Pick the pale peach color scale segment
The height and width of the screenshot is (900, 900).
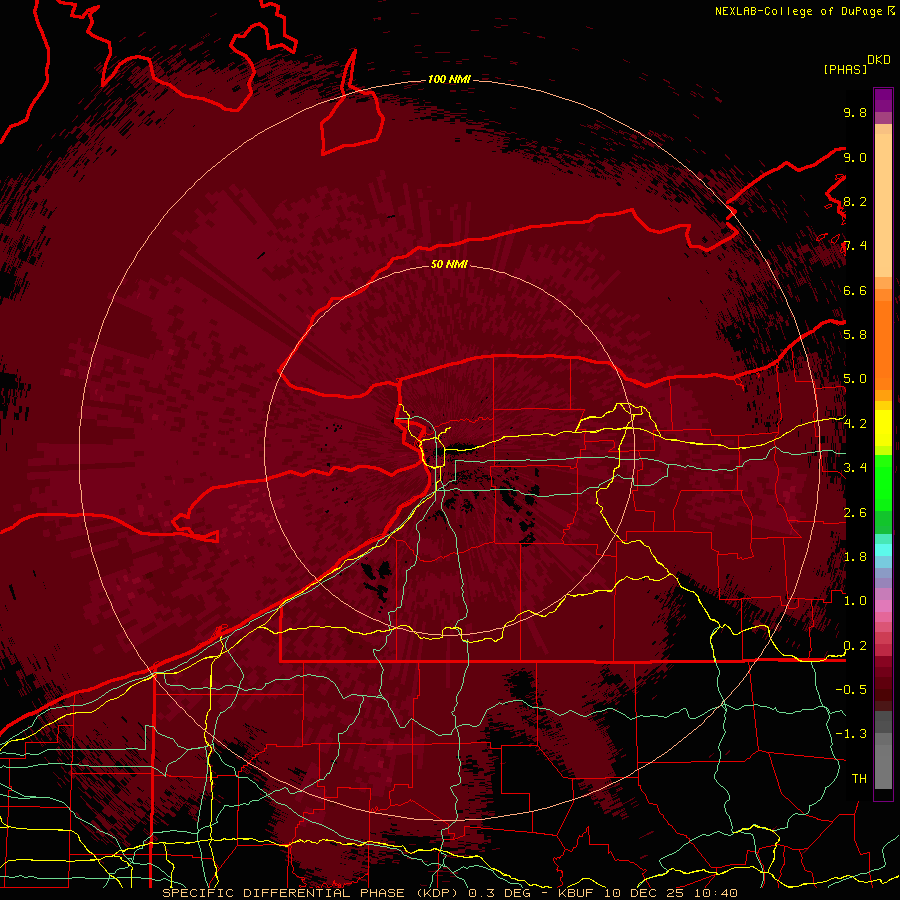coord(883,207)
